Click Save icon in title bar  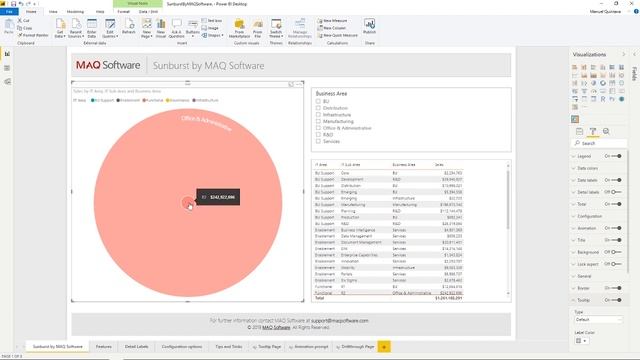point(13,4)
